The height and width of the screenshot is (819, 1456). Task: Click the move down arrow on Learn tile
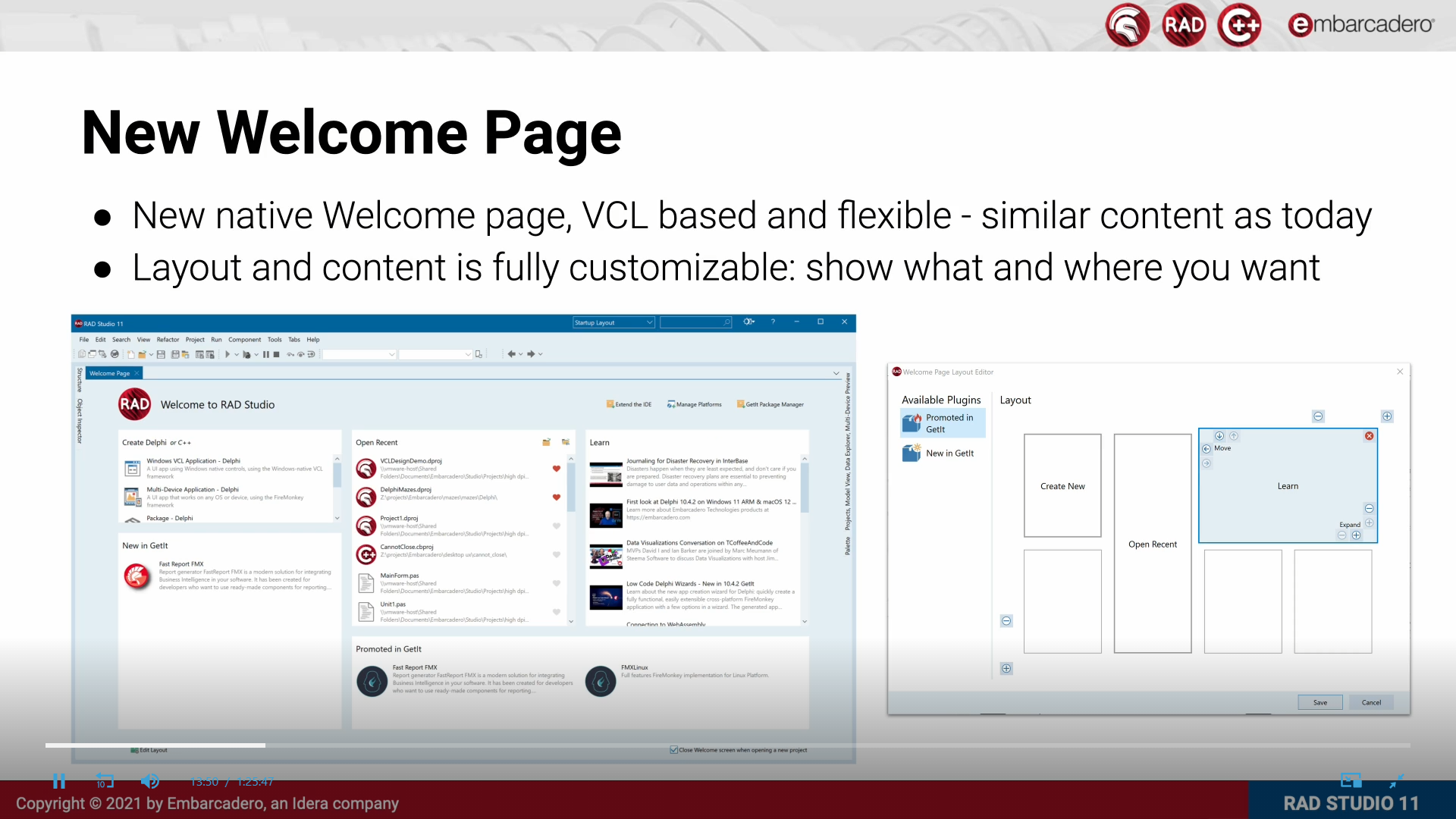click(x=1219, y=436)
